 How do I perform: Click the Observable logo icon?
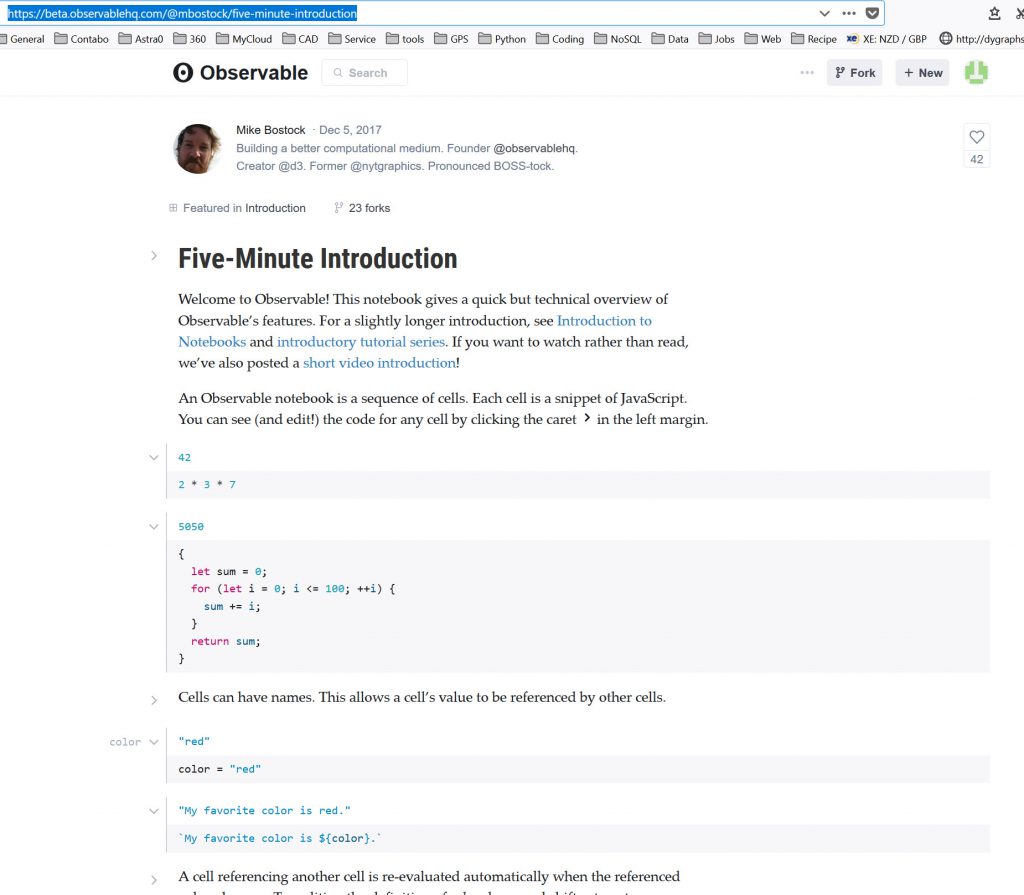183,73
